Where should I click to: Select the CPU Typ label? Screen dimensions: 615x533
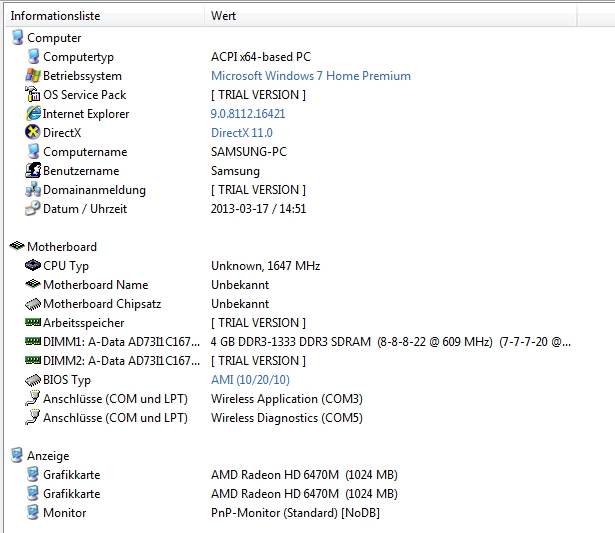pyautogui.click(x=66, y=266)
